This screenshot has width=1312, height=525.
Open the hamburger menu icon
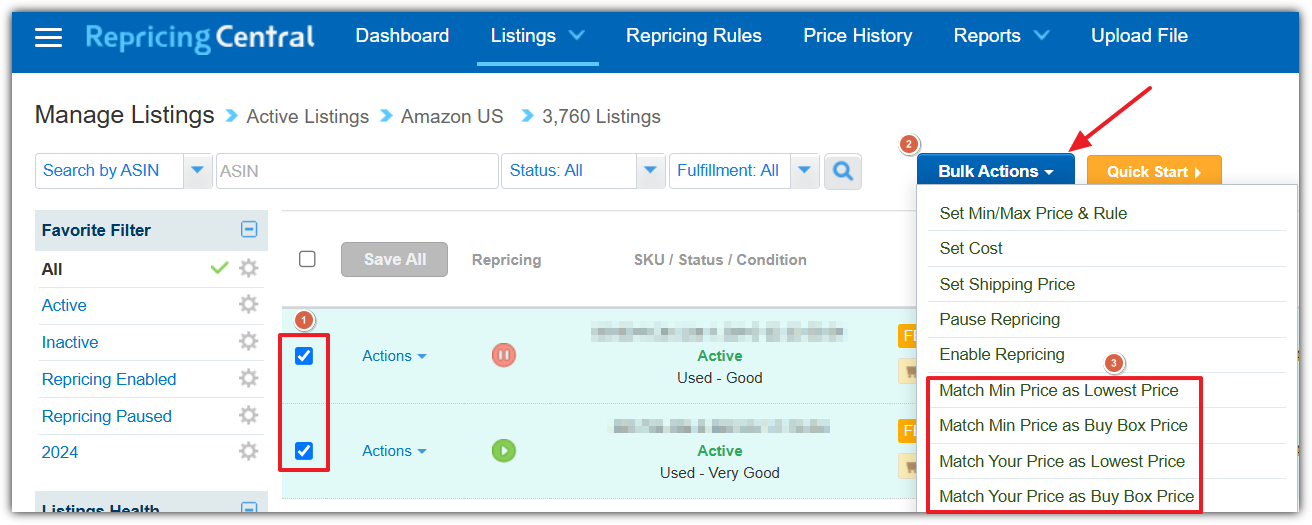pos(48,37)
